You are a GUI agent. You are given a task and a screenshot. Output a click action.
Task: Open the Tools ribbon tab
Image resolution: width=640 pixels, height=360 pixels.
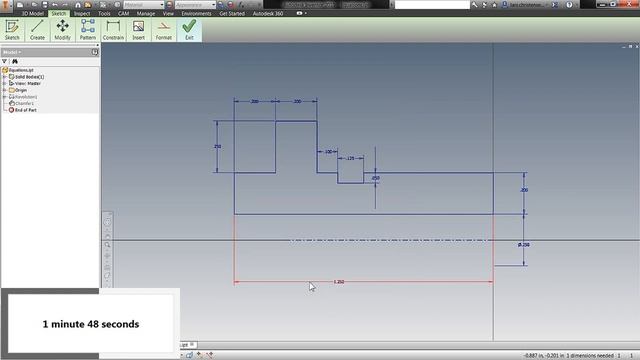[104, 13]
